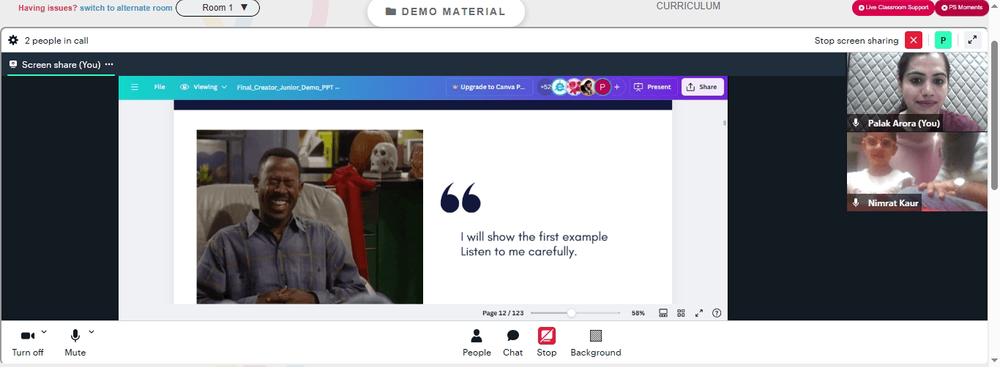Switch to the CURRICULUM tab
This screenshot has width=1000, height=367.
(688, 6)
